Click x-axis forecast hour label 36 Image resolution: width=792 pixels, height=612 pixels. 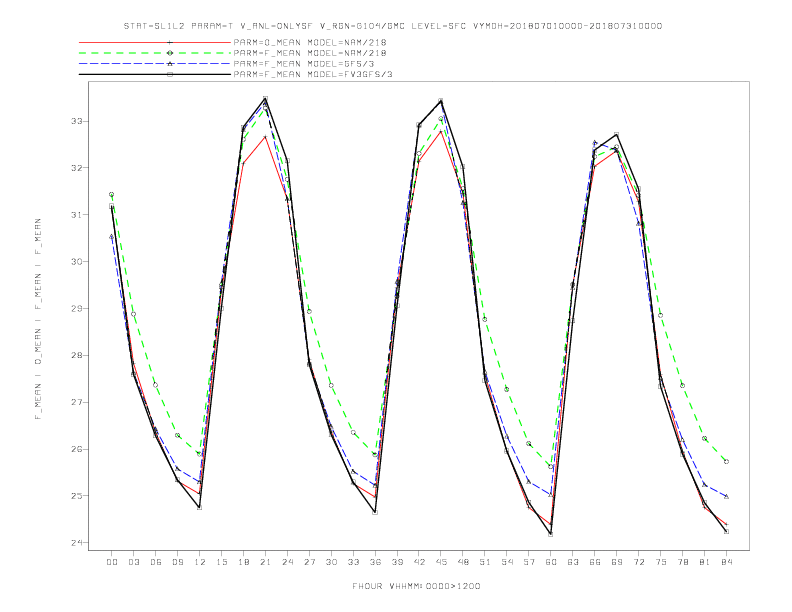[x=375, y=562]
